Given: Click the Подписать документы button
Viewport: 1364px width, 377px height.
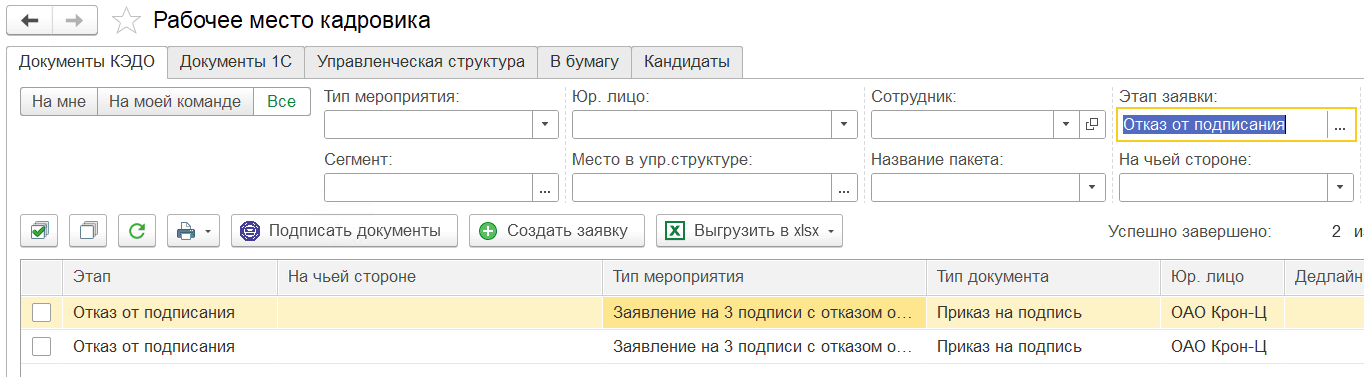Looking at the screenshot, I should point(344,231).
